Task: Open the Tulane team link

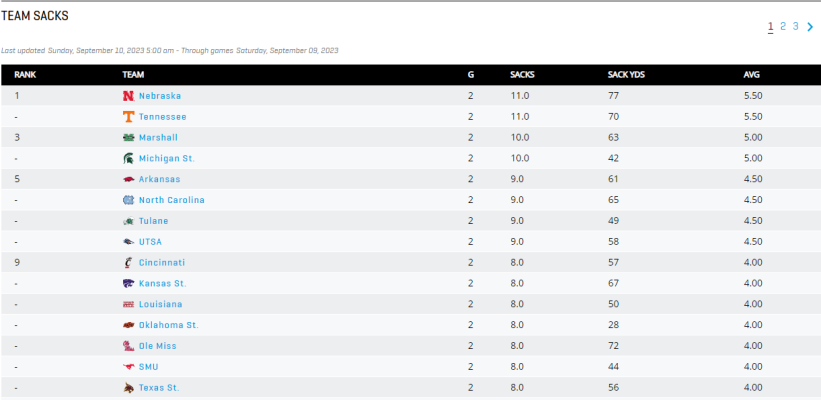Action: (x=153, y=221)
